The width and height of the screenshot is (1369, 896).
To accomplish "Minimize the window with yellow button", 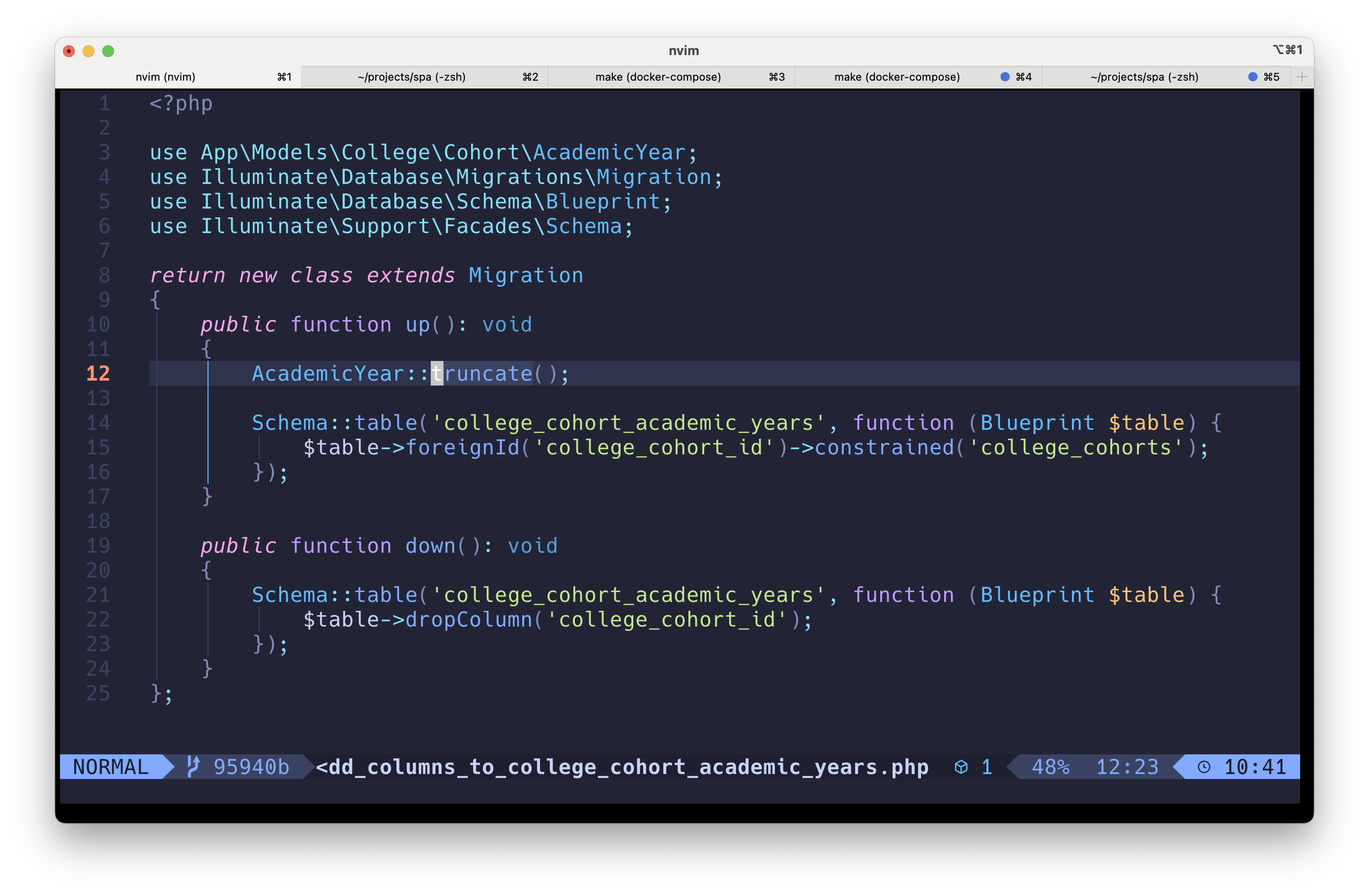I will 89,51.
